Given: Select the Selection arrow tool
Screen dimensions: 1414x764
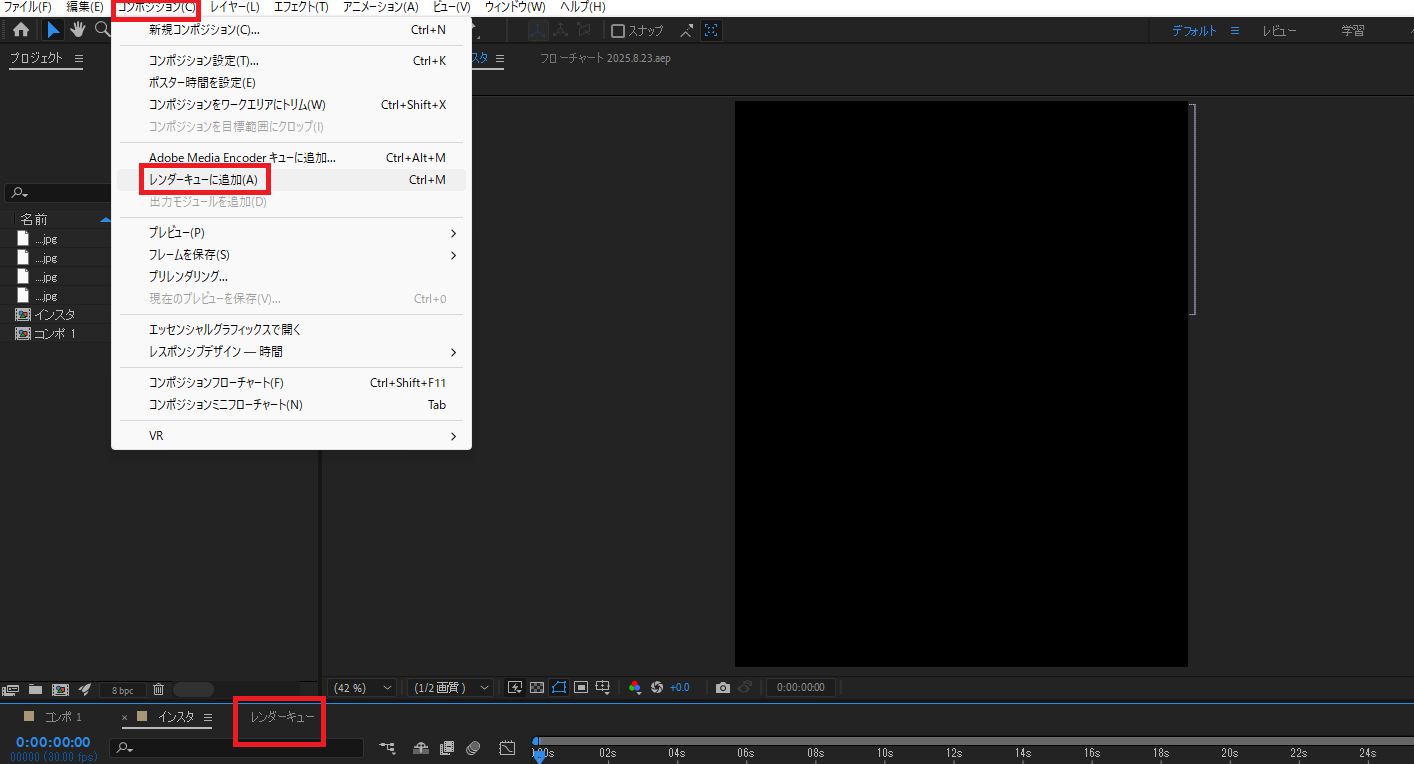Looking at the screenshot, I should 53,29.
